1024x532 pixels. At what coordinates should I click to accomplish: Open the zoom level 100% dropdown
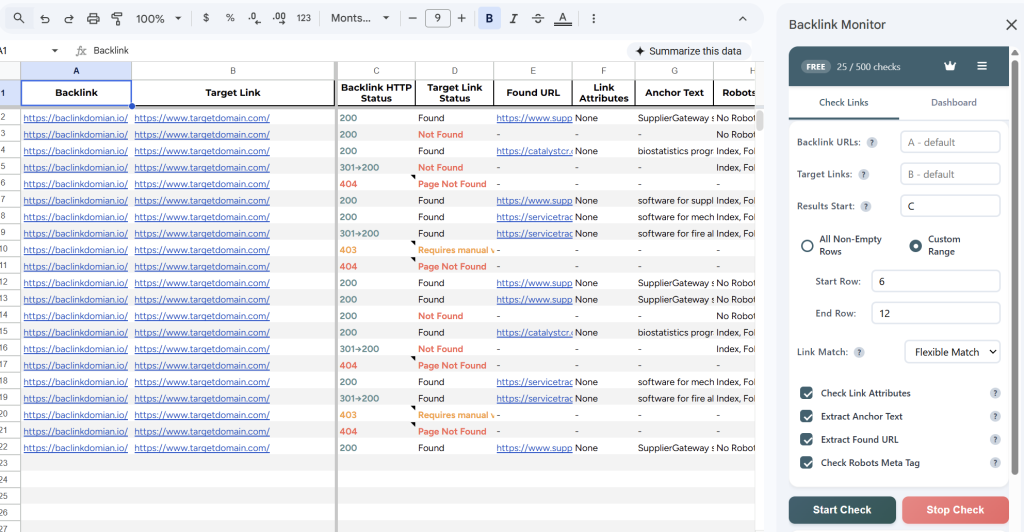(x=158, y=18)
